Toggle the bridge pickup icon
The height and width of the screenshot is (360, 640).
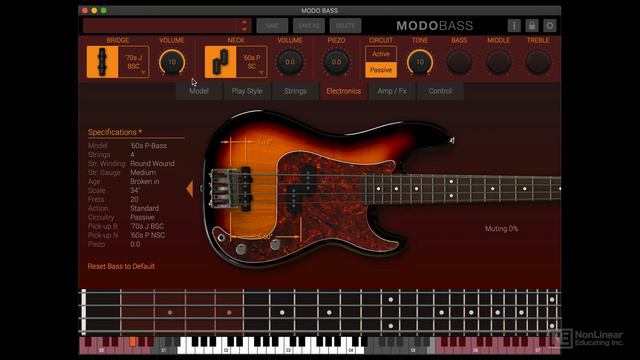click(x=102, y=62)
